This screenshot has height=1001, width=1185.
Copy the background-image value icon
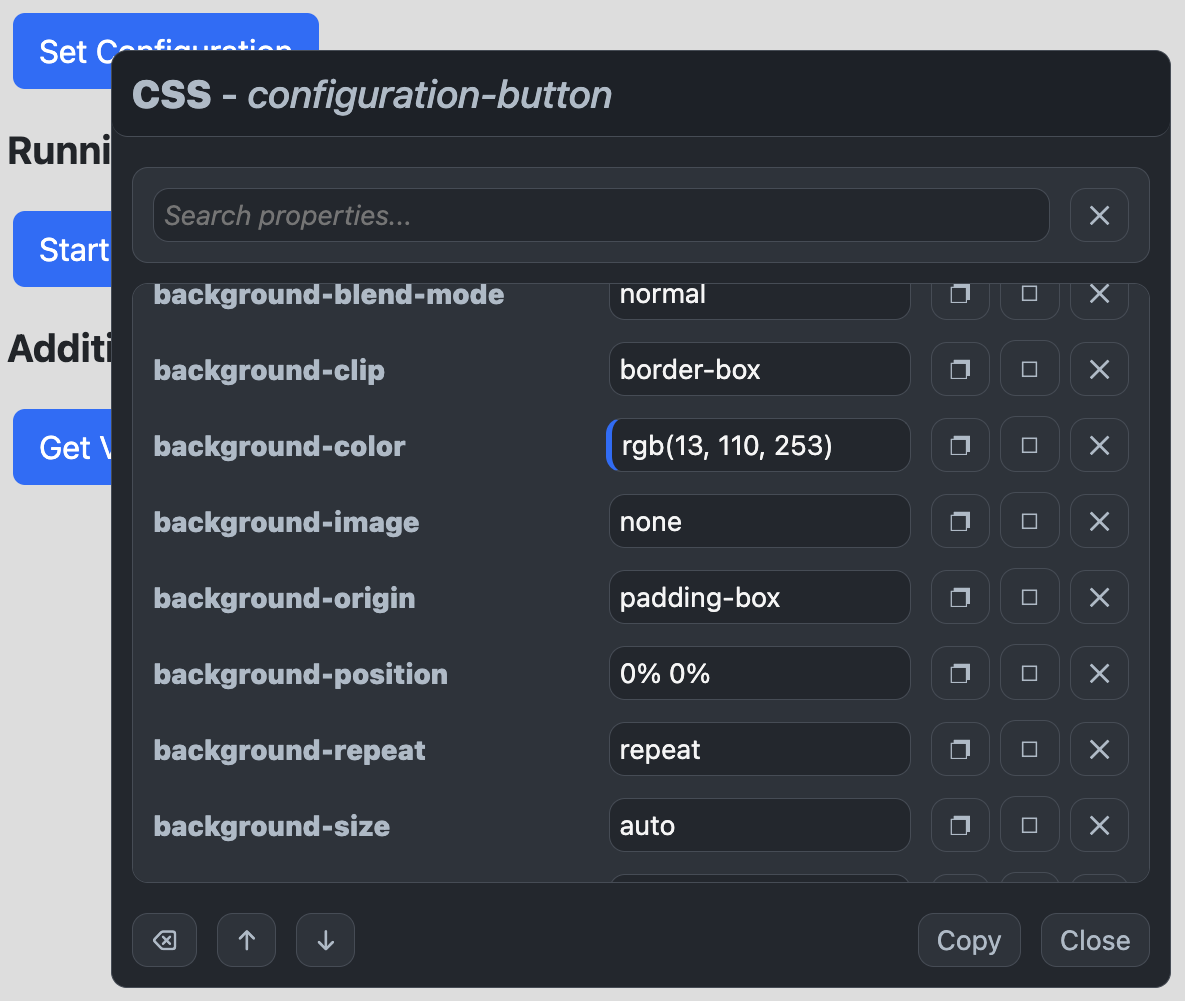click(x=960, y=521)
